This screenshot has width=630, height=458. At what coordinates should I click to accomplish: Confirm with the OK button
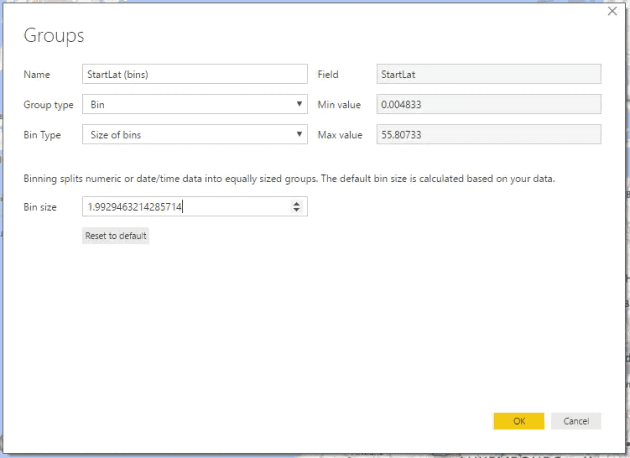(519, 421)
